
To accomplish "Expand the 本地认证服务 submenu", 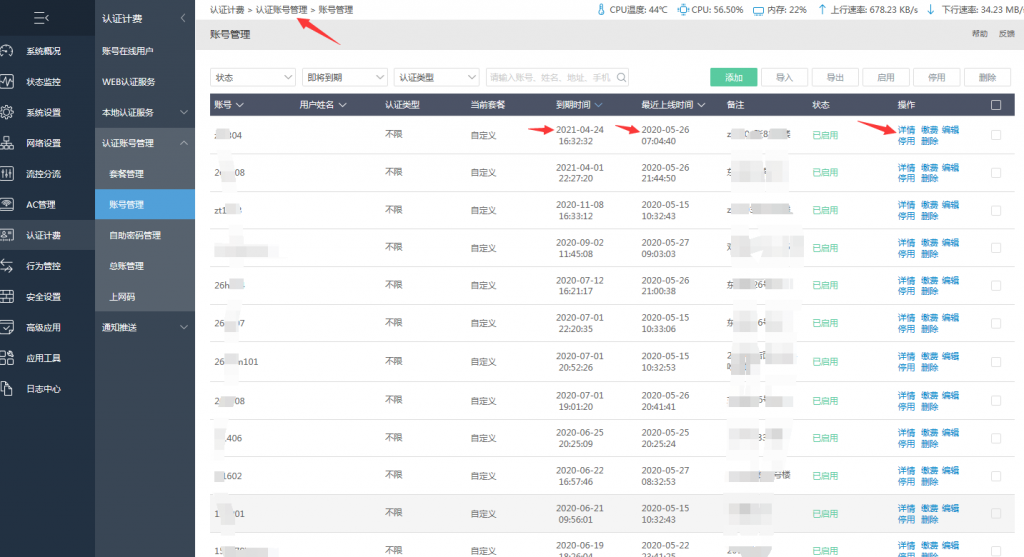I will (184, 112).
